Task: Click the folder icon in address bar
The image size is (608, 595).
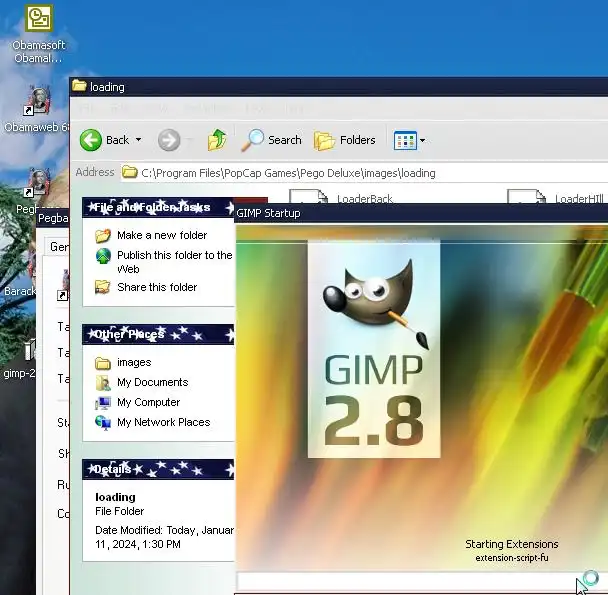Action: coord(130,172)
